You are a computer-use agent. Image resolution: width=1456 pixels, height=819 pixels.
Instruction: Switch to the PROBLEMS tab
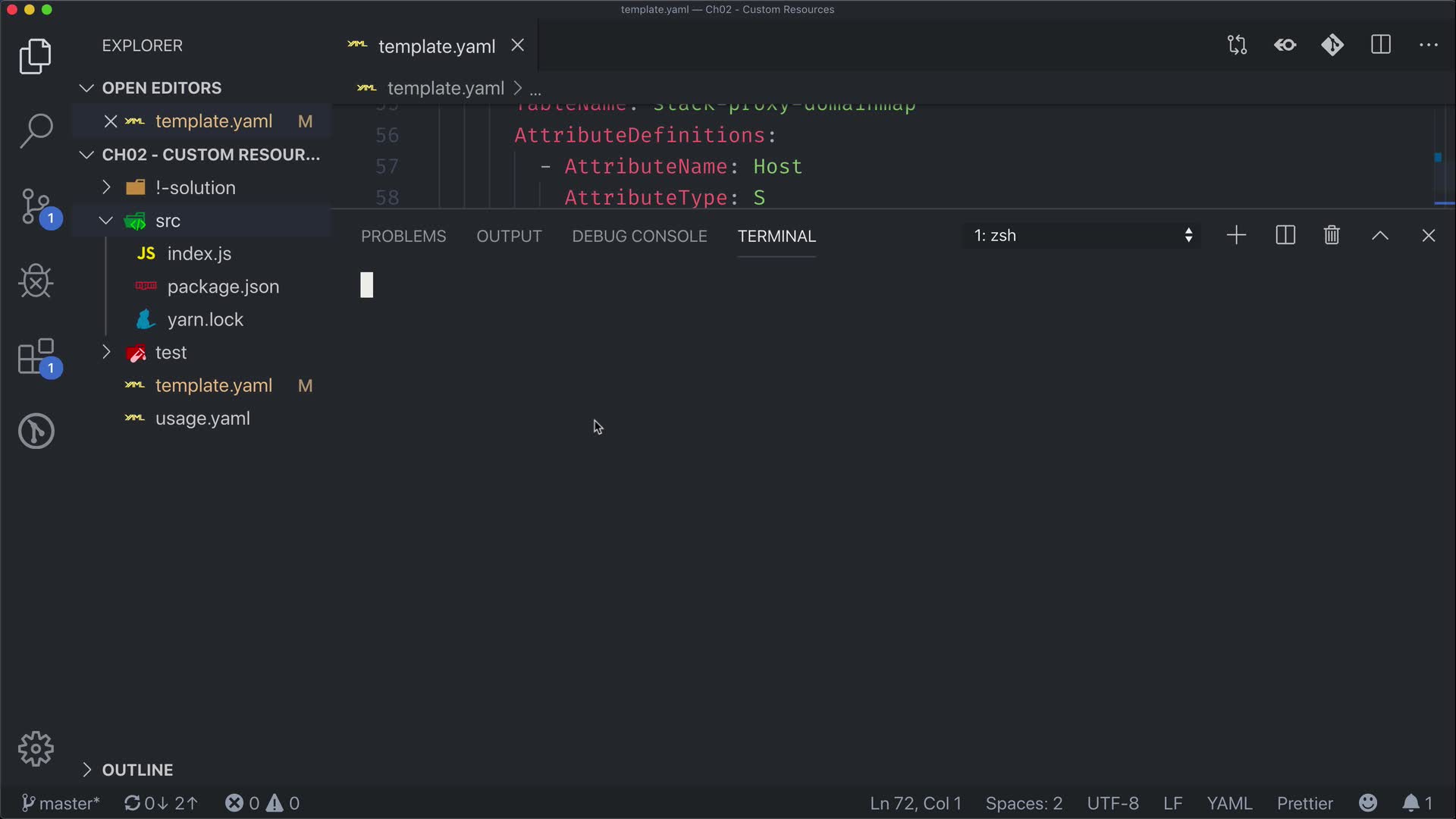tap(403, 237)
